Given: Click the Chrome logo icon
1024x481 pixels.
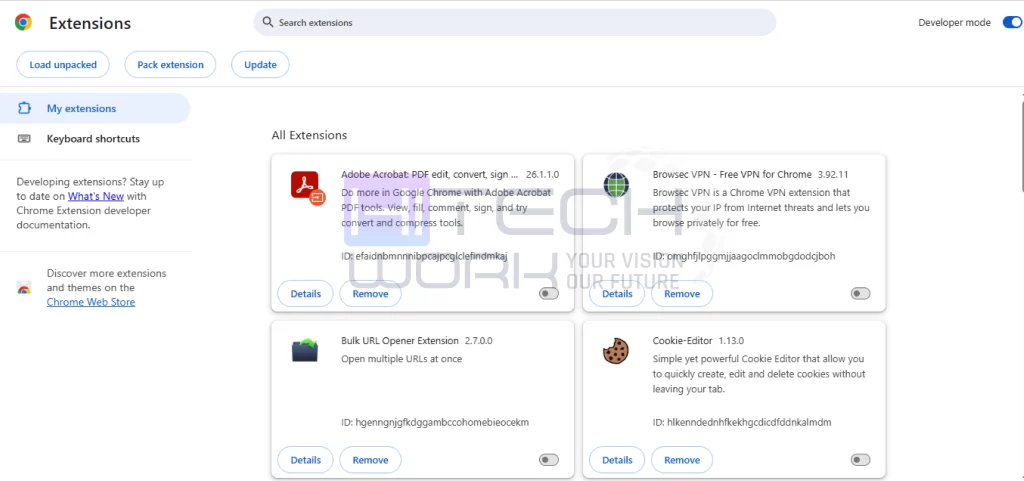Looking at the screenshot, I should point(24,23).
